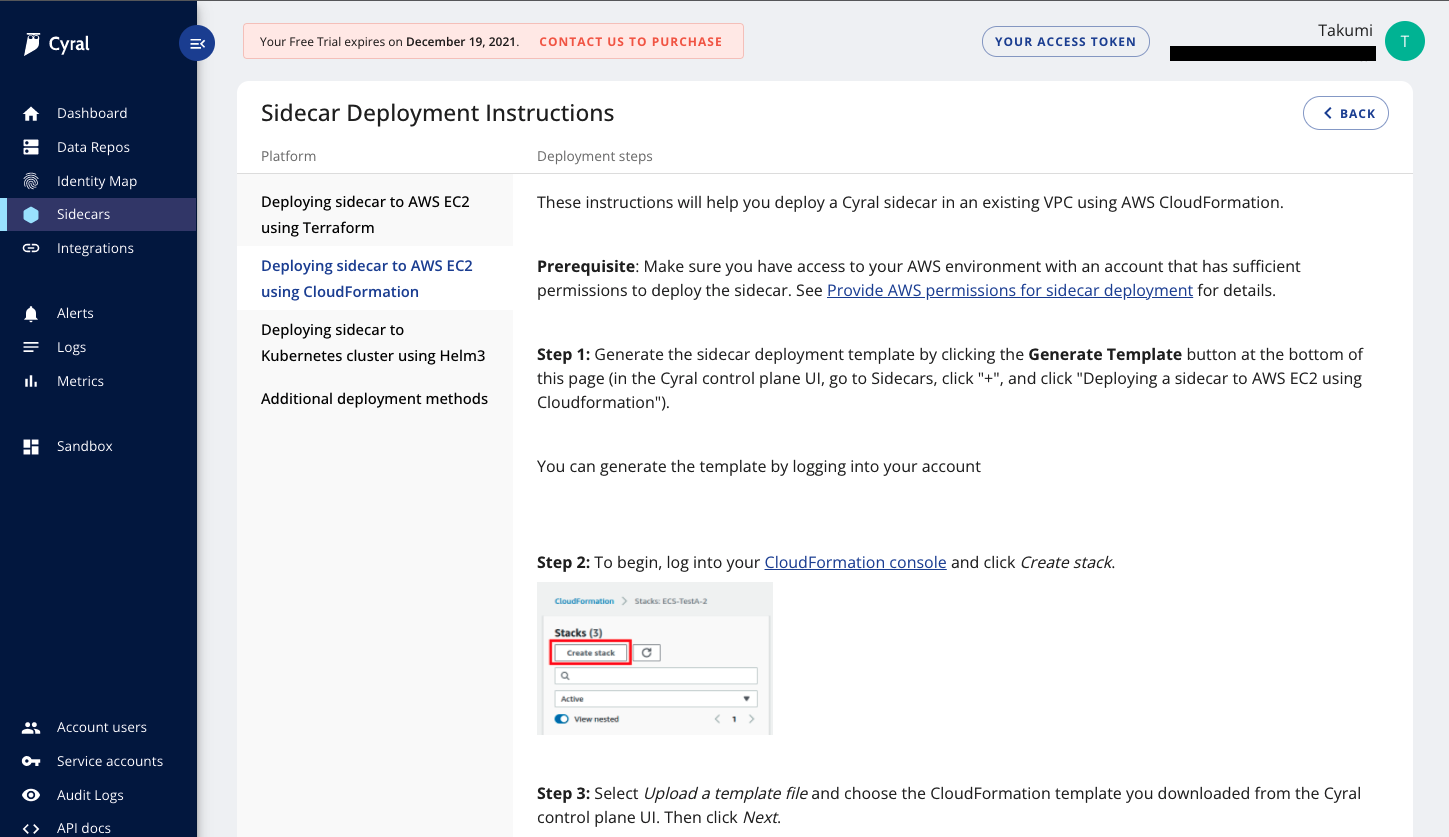This screenshot has height=837, width=1449.
Task: Click the YOUR ACCESS TOKEN button
Action: [1065, 41]
